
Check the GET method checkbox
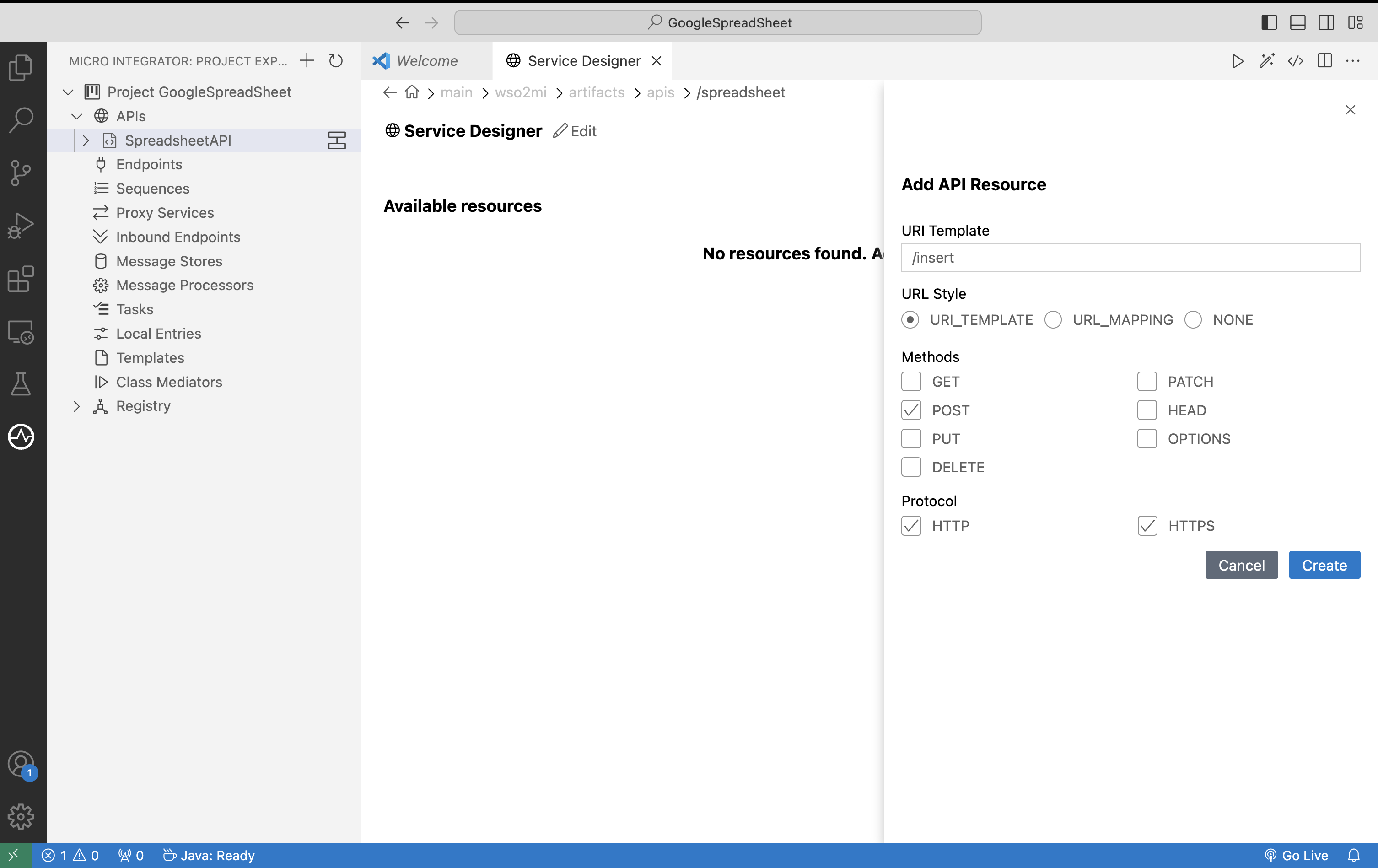911,381
